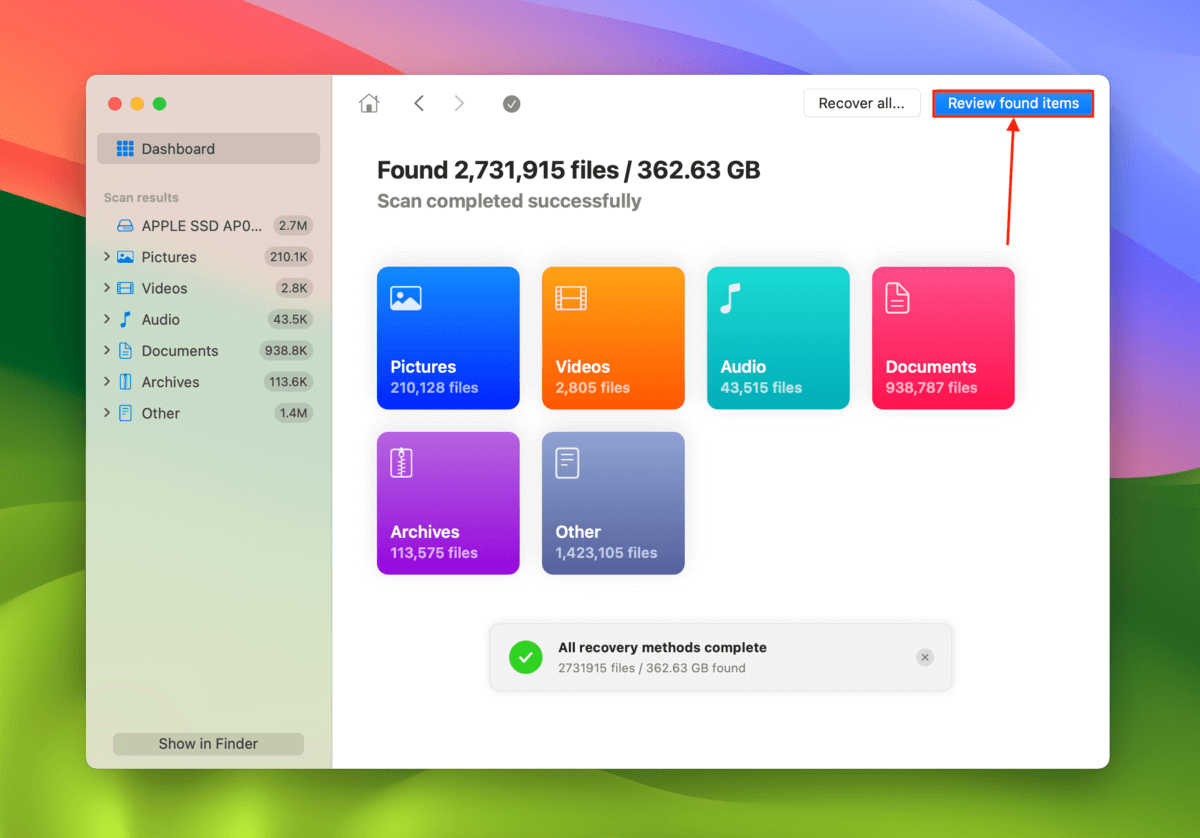Expand the Archives sidebar group
Image resolution: width=1200 pixels, height=838 pixels.
[107, 382]
